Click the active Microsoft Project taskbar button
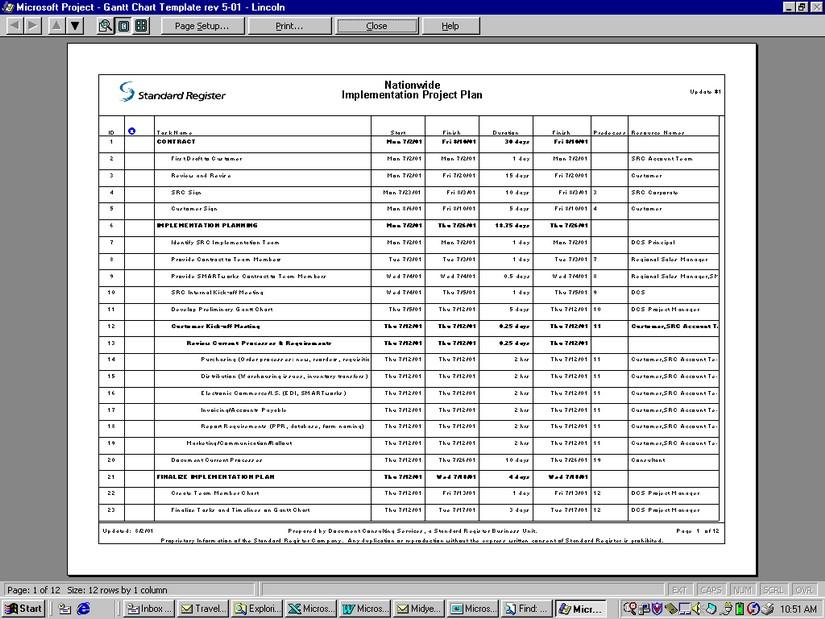The image size is (825, 619). click(581, 608)
